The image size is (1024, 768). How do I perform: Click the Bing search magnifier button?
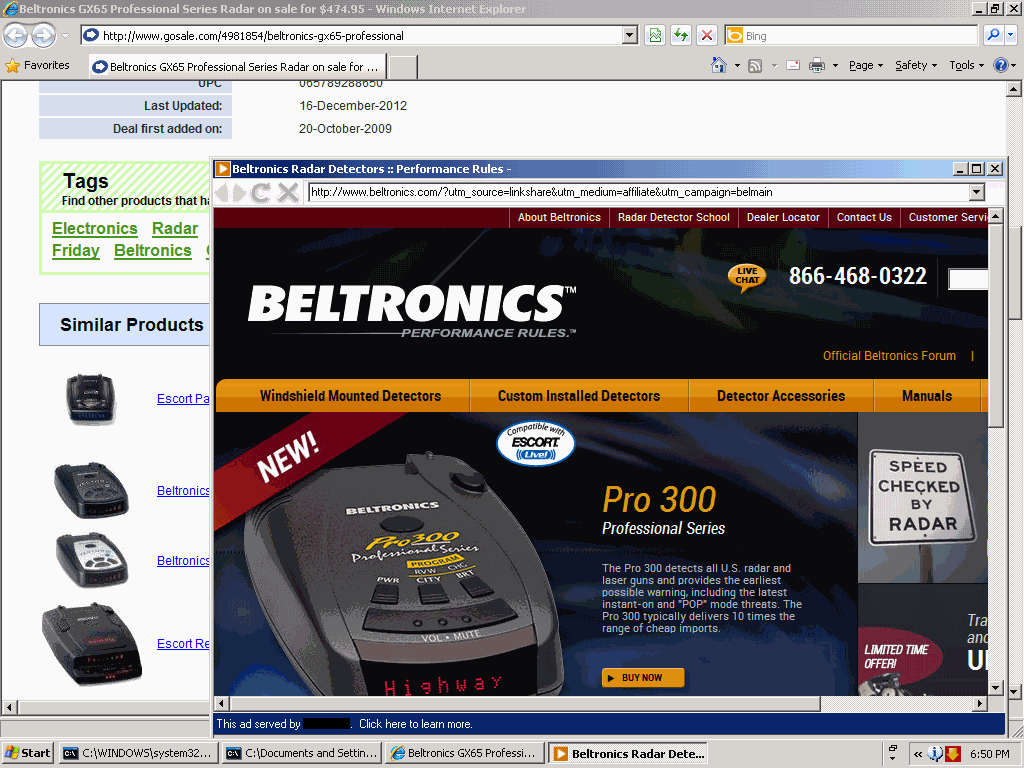[993, 35]
